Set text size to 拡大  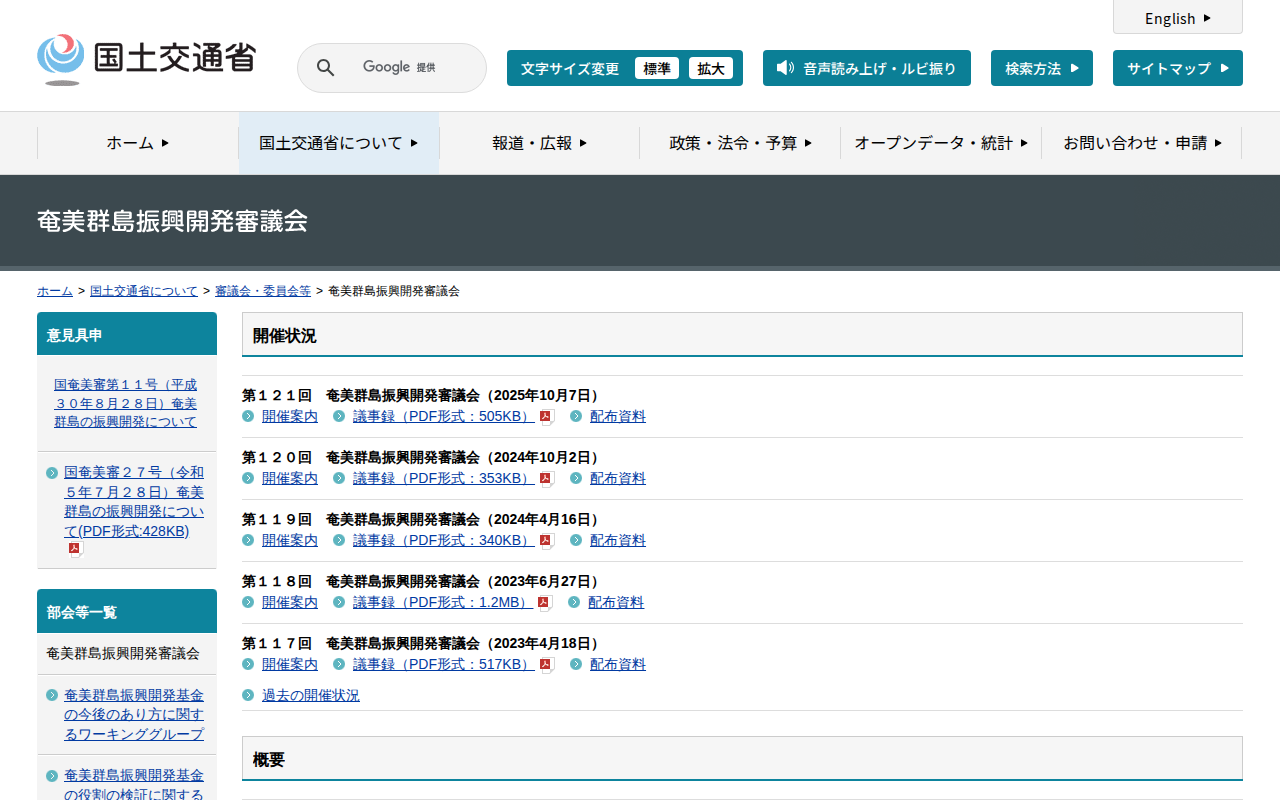click(x=711, y=68)
